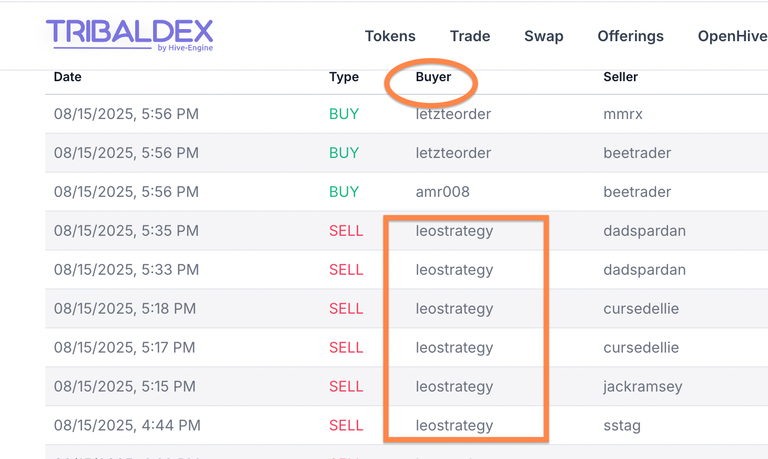This screenshot has width=768, height=459.
Task: Click the TribalDex logo
Action: pyautogui.click(x=130, y=35)
